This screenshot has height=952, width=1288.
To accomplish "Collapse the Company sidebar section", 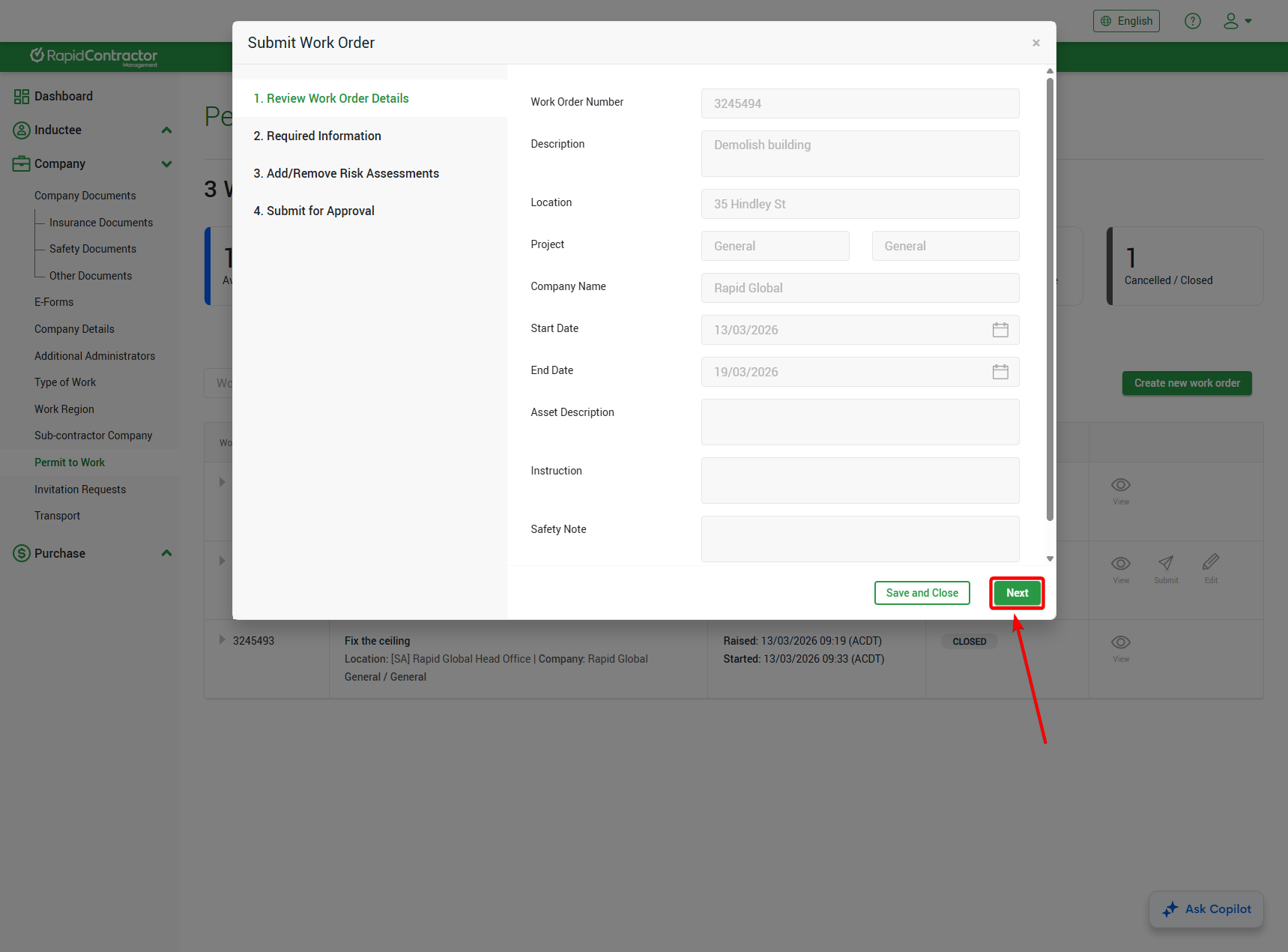I will [x=166, y=164].
